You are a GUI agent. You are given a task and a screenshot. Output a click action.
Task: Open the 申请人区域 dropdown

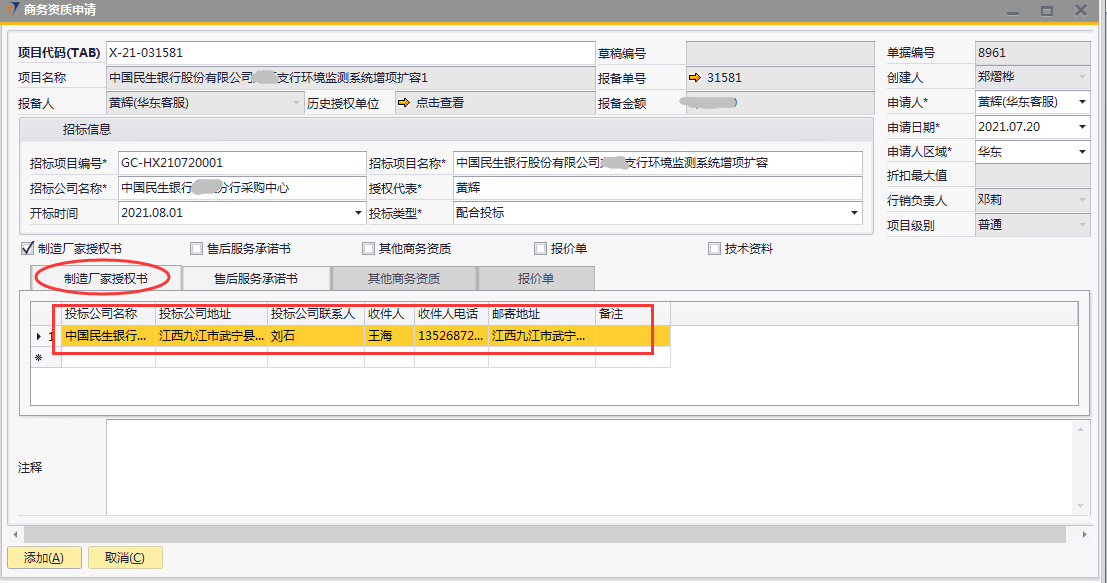1082,152
